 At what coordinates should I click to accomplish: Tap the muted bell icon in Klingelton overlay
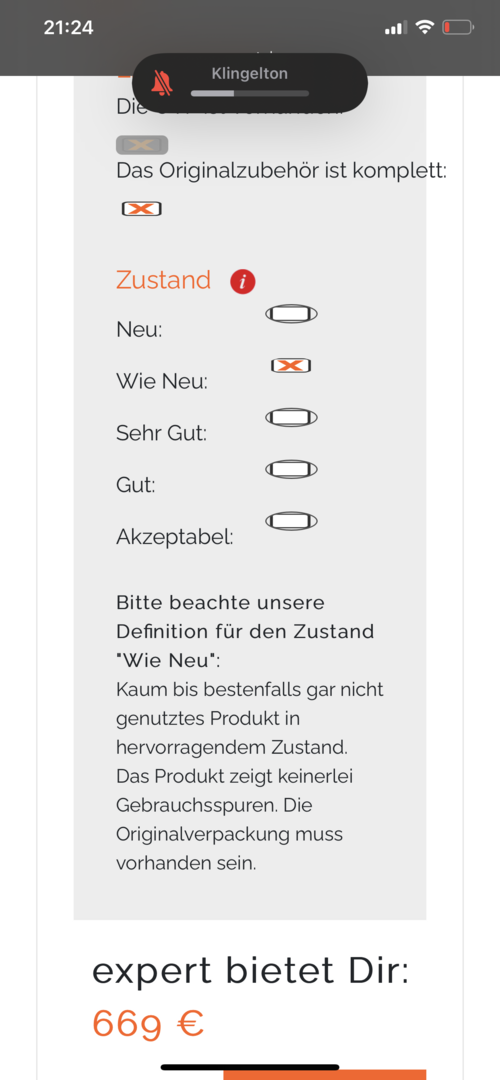[x=162, y=84]
